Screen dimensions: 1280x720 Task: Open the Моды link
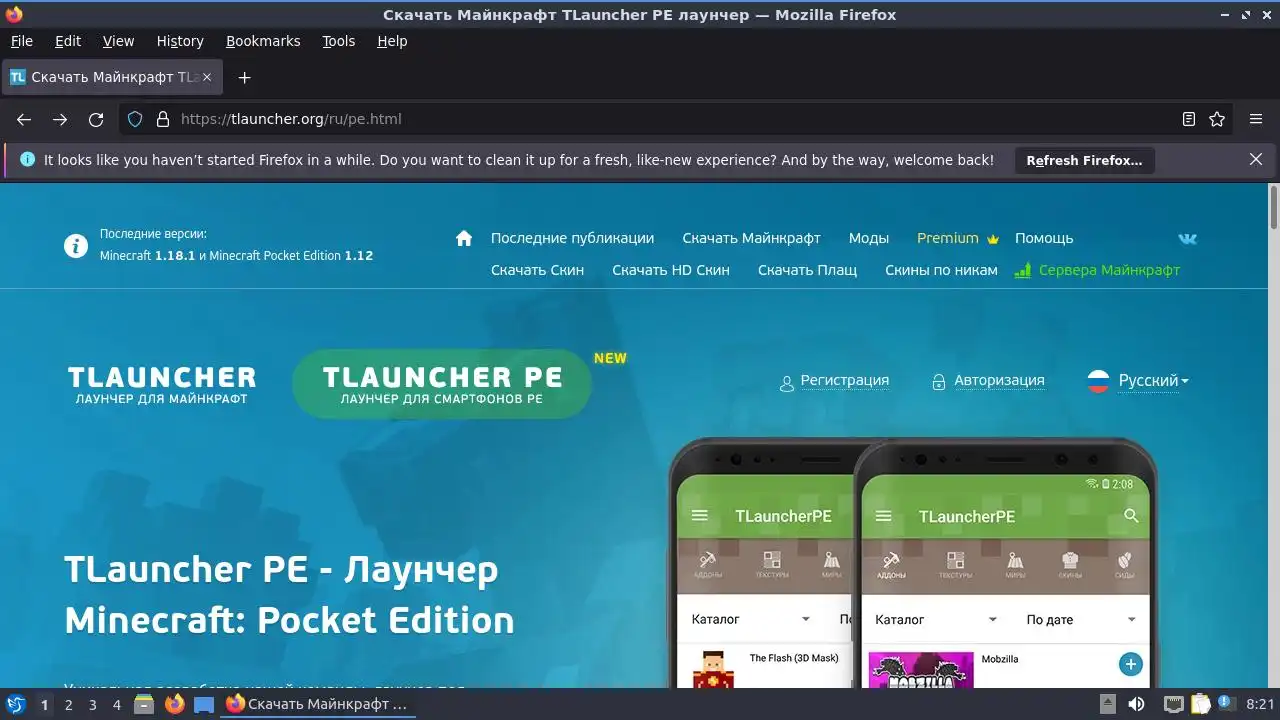(x=869, y=238)
